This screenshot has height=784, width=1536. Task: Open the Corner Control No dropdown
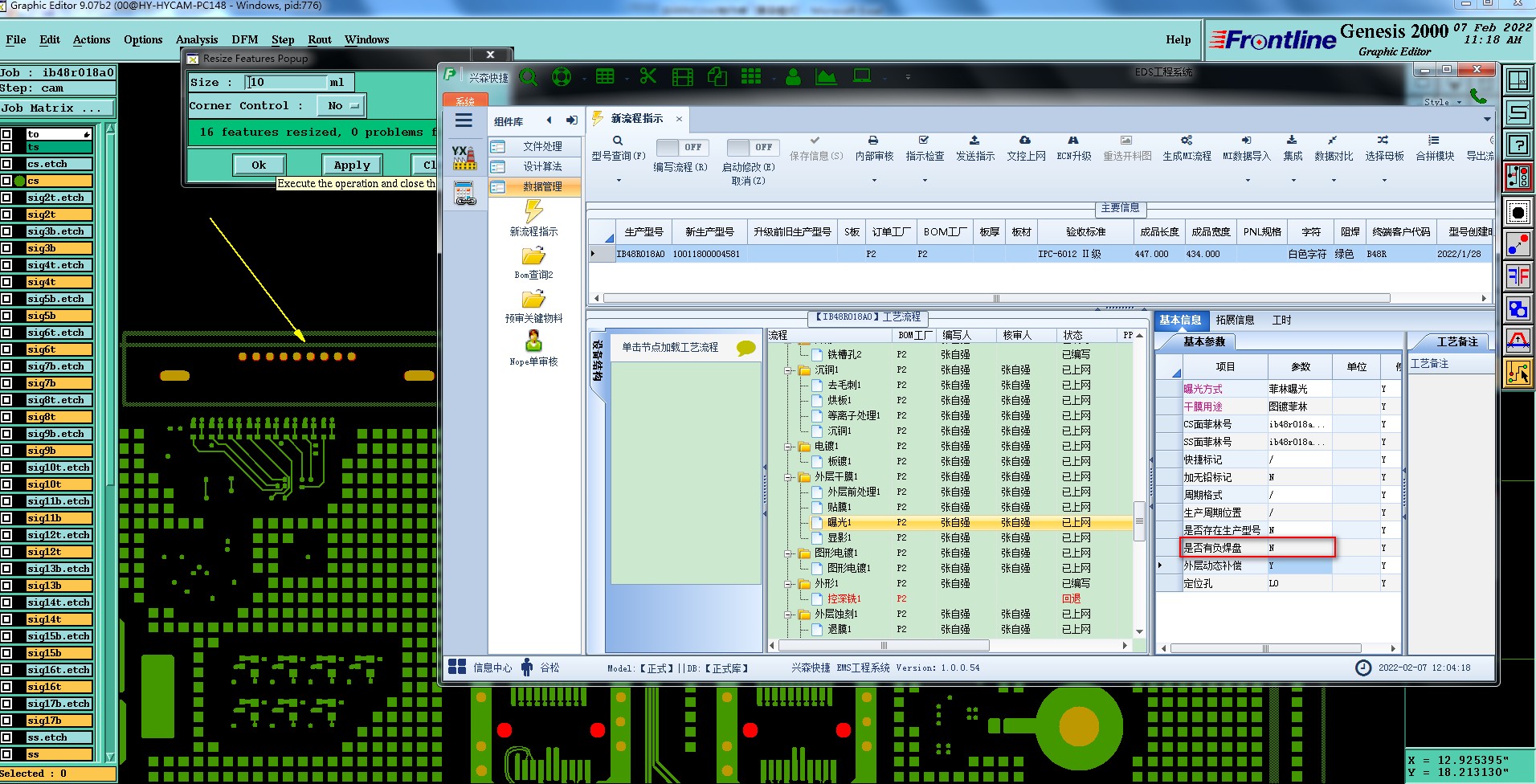click(341, 105)
